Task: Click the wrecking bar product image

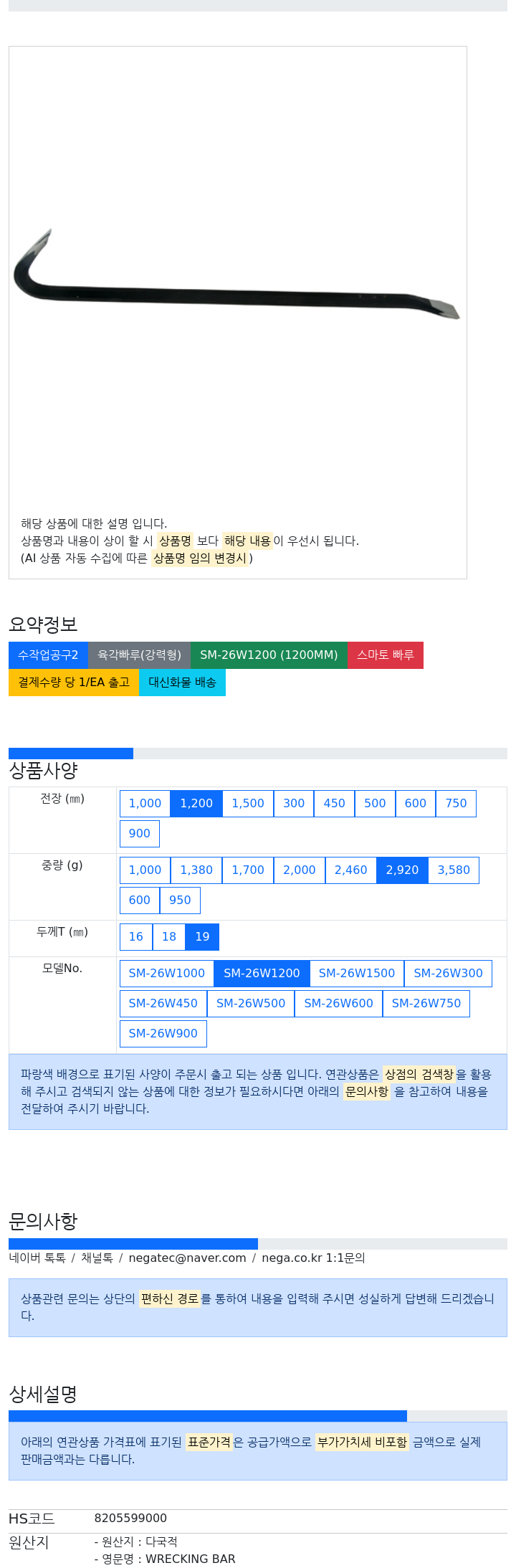Action: pyautogui.click(x=236, y=275)
